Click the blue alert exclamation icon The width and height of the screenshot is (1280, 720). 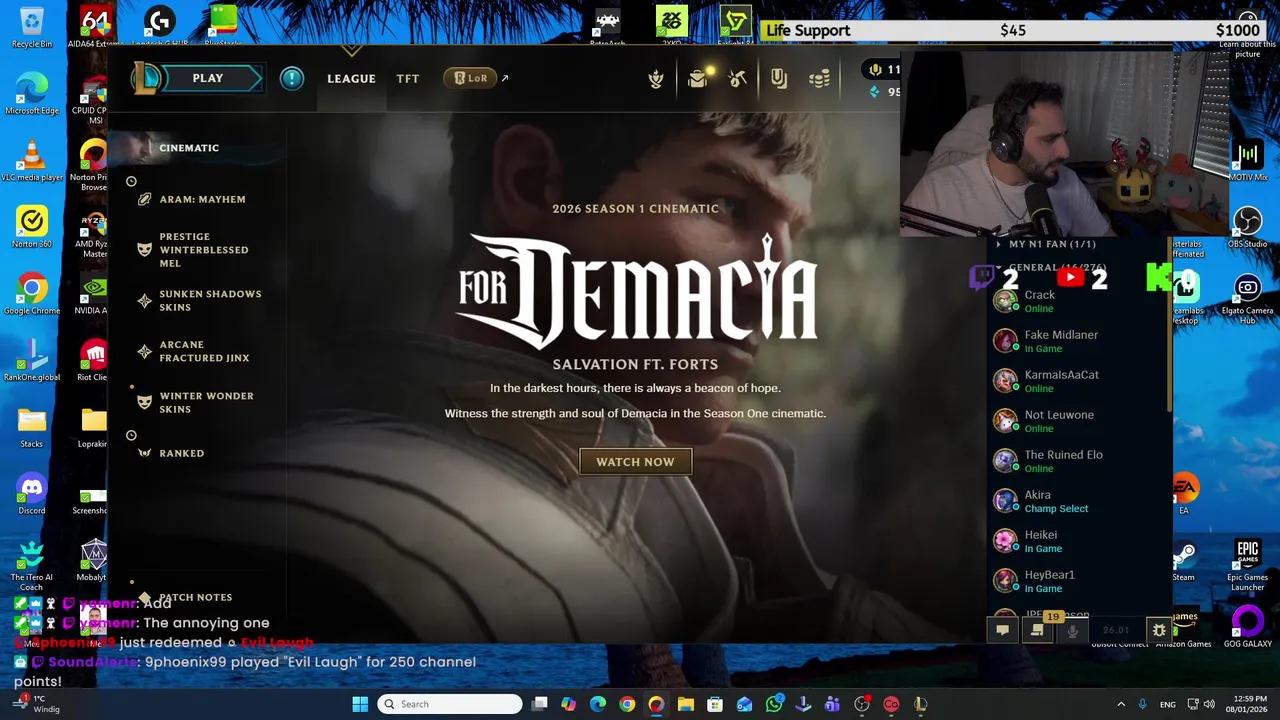[x=292, y=78]
